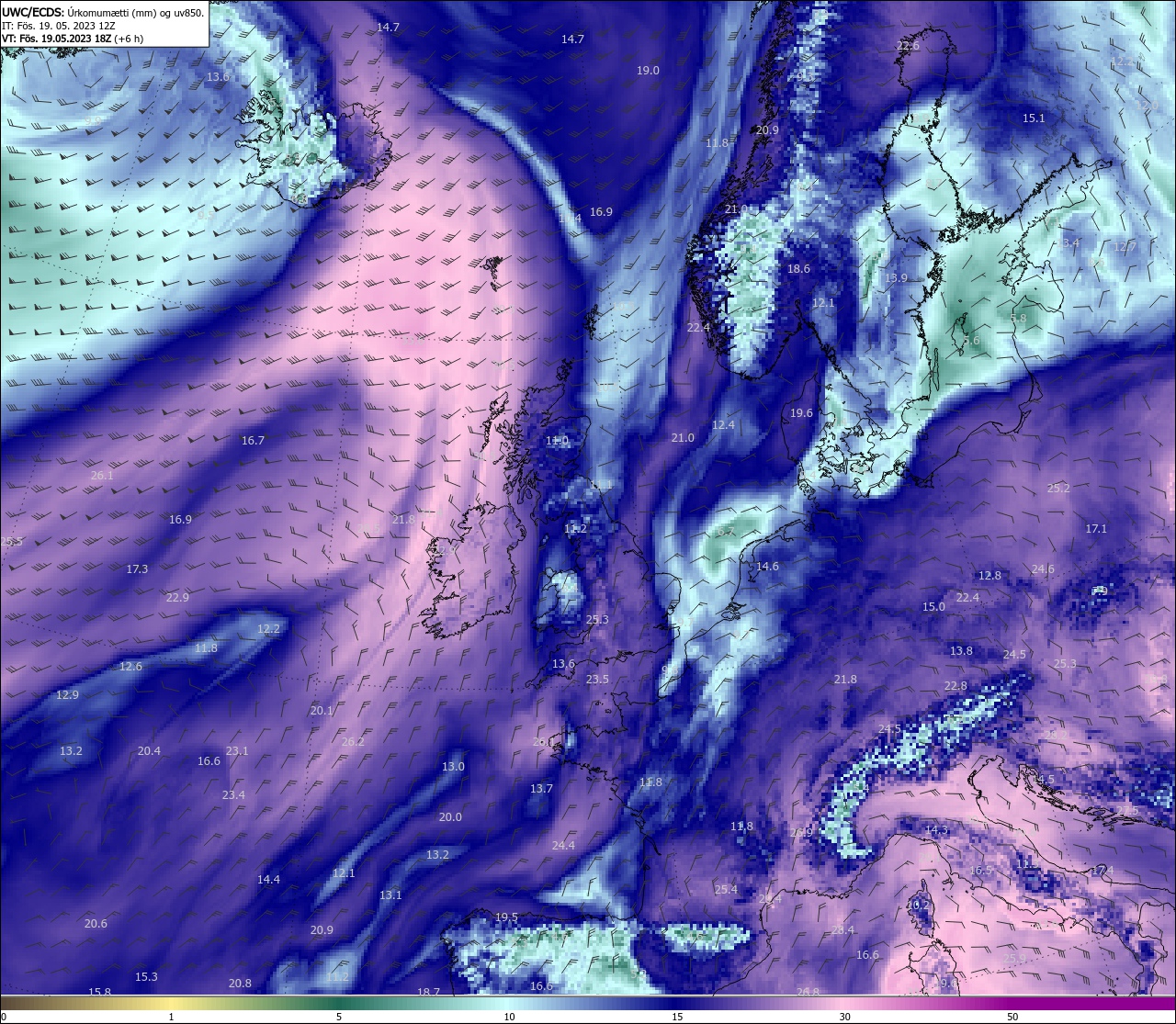Select the 14.6 value near the Netherlands

tap(767, 567)
